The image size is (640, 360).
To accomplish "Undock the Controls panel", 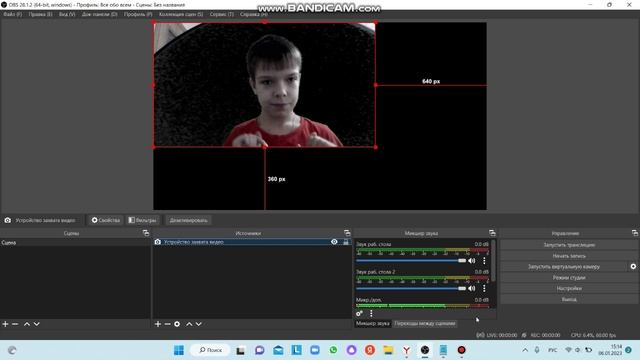I will coord(635,233).
